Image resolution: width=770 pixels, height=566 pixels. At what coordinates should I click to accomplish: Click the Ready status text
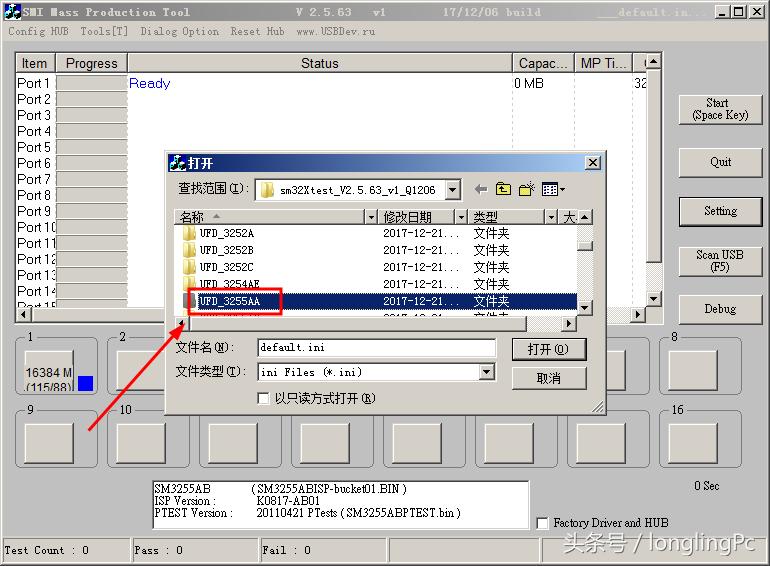pyautogui.click(x=150, y=83)
